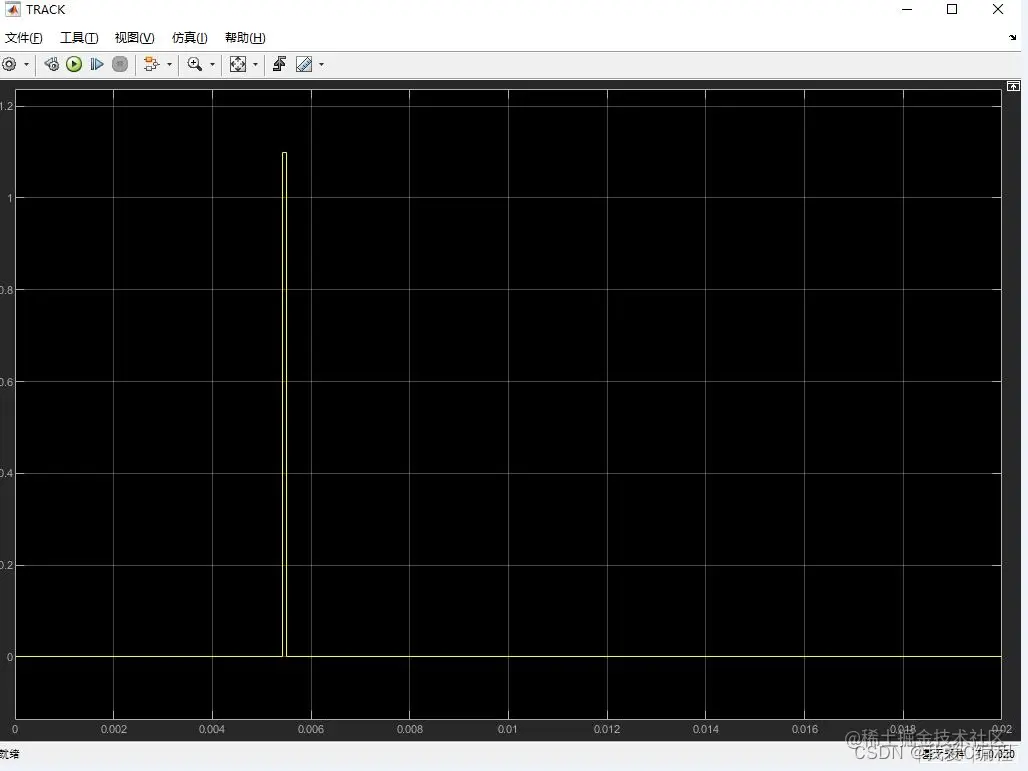Image resolution: width=1028 pixels, height=771 pixels.
Task: Expand the configuration gear dropdown arrow
Action: pyautogui.click(x=26, y=64)
